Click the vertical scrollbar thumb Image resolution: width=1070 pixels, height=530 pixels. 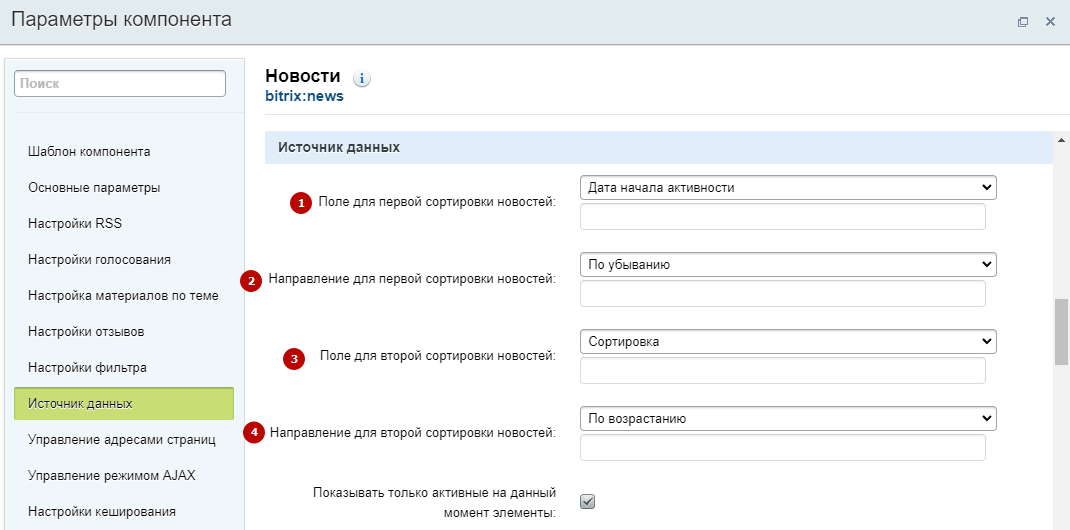pos(1061,331)
